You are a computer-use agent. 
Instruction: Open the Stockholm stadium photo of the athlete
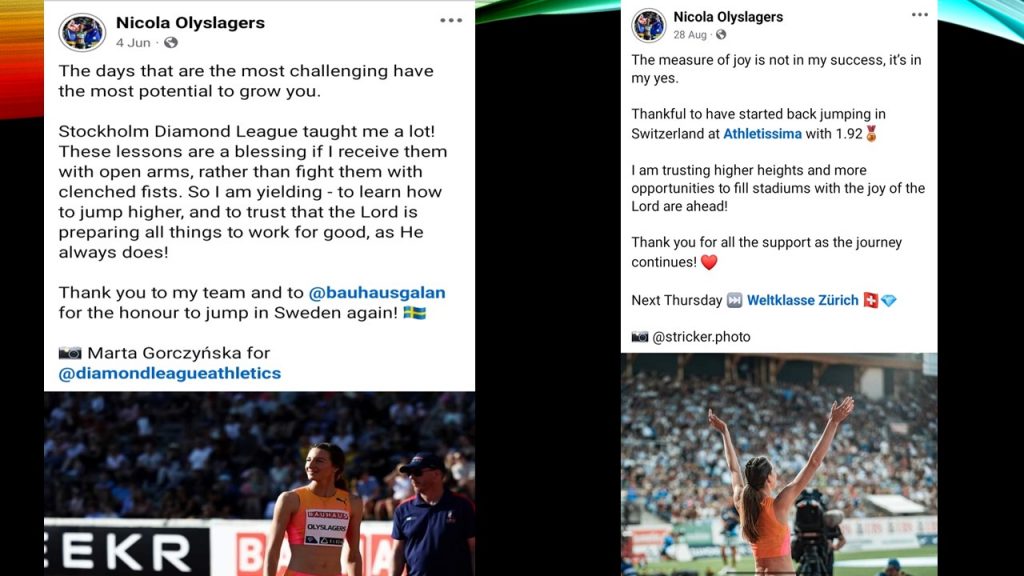click(259, 484)
